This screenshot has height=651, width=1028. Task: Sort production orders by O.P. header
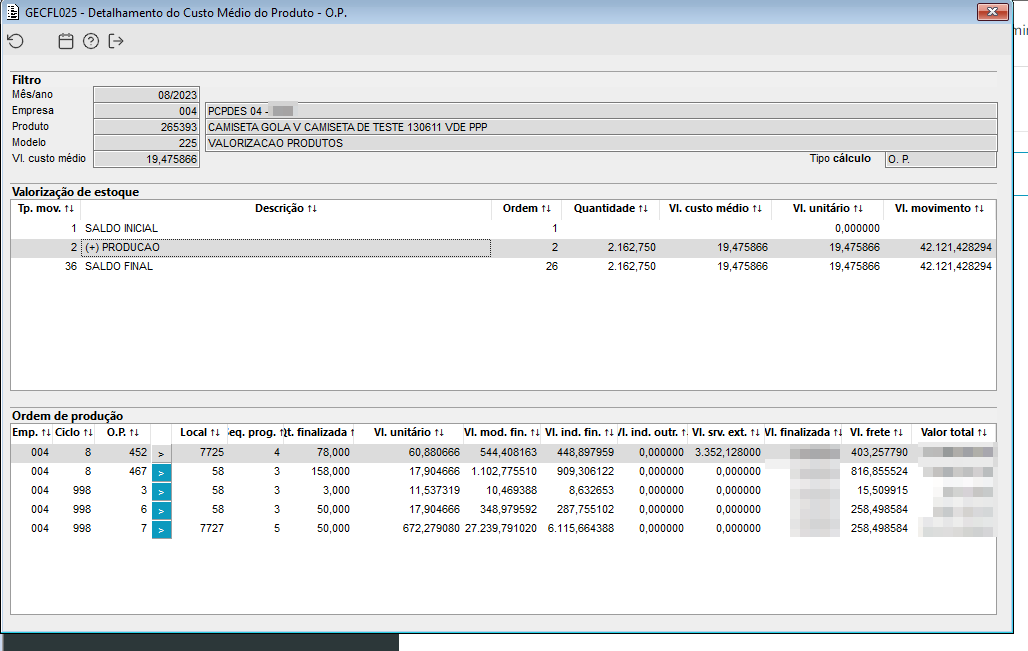(123, 433)
